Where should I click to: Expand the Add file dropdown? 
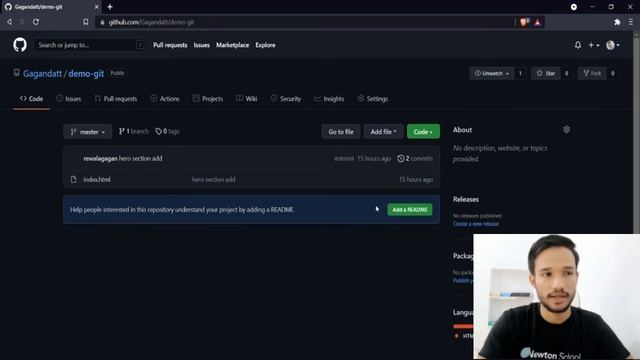[383, 131]
